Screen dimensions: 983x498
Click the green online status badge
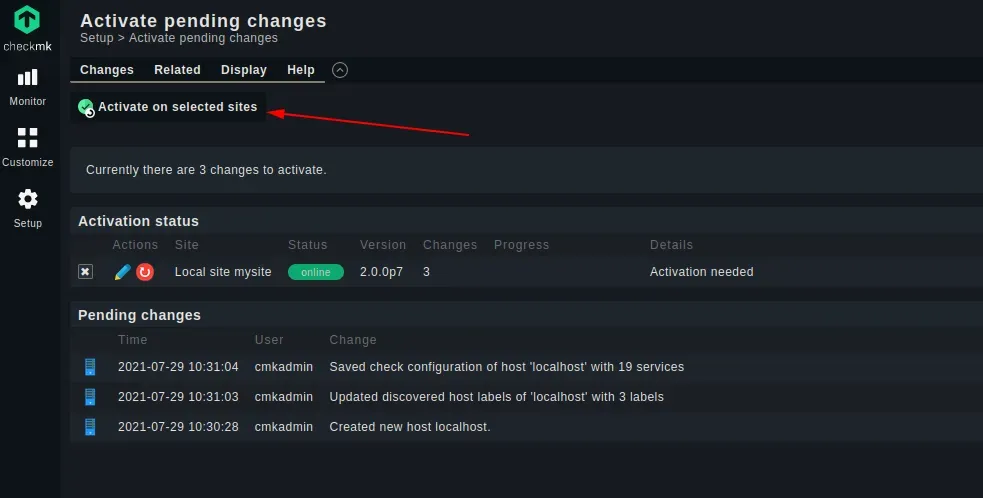(x=316, y=272)
